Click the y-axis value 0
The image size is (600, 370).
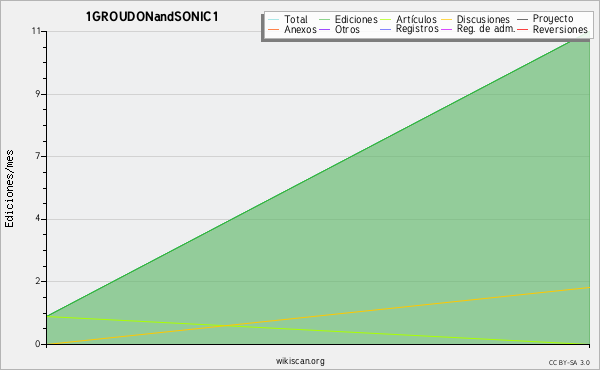[38, 344]
